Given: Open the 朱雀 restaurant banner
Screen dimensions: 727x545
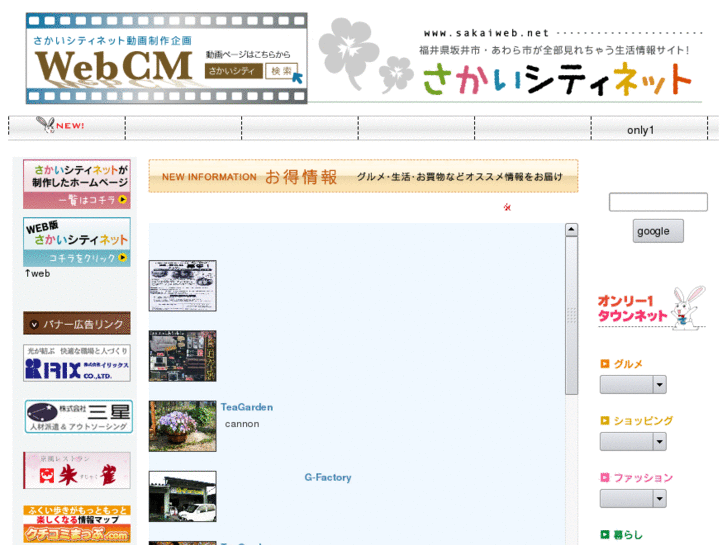Looking at the screenshot, I should tap(77, 471).
